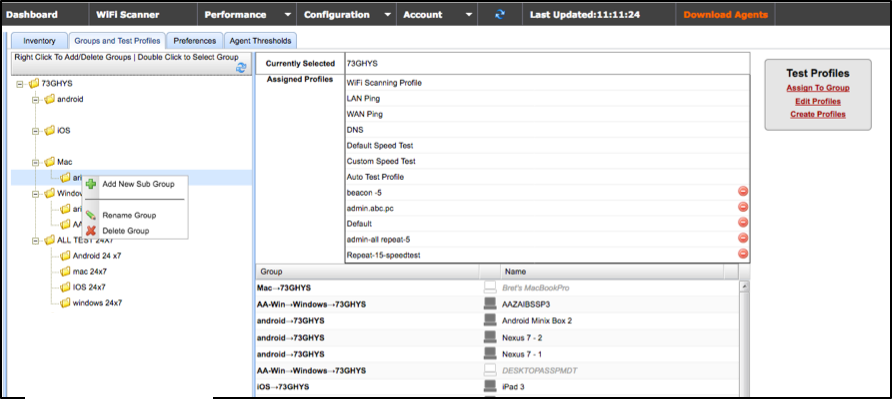Click the folder icon of Android 24 x7
Viewport: 892px width, 399px height.
pos(65,256)
